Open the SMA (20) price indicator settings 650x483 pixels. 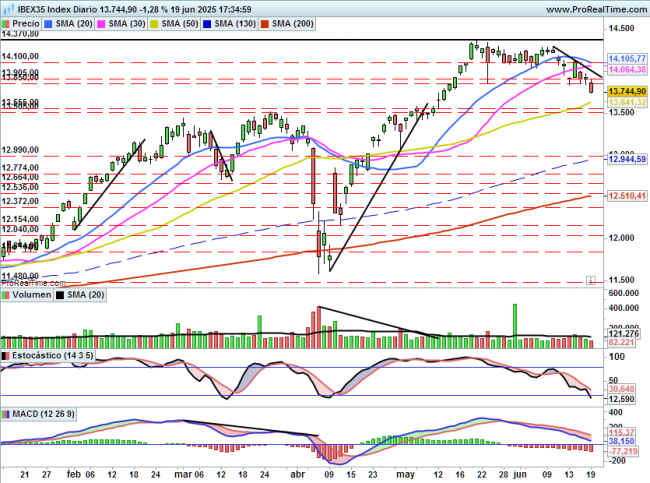tap(74, 24)
